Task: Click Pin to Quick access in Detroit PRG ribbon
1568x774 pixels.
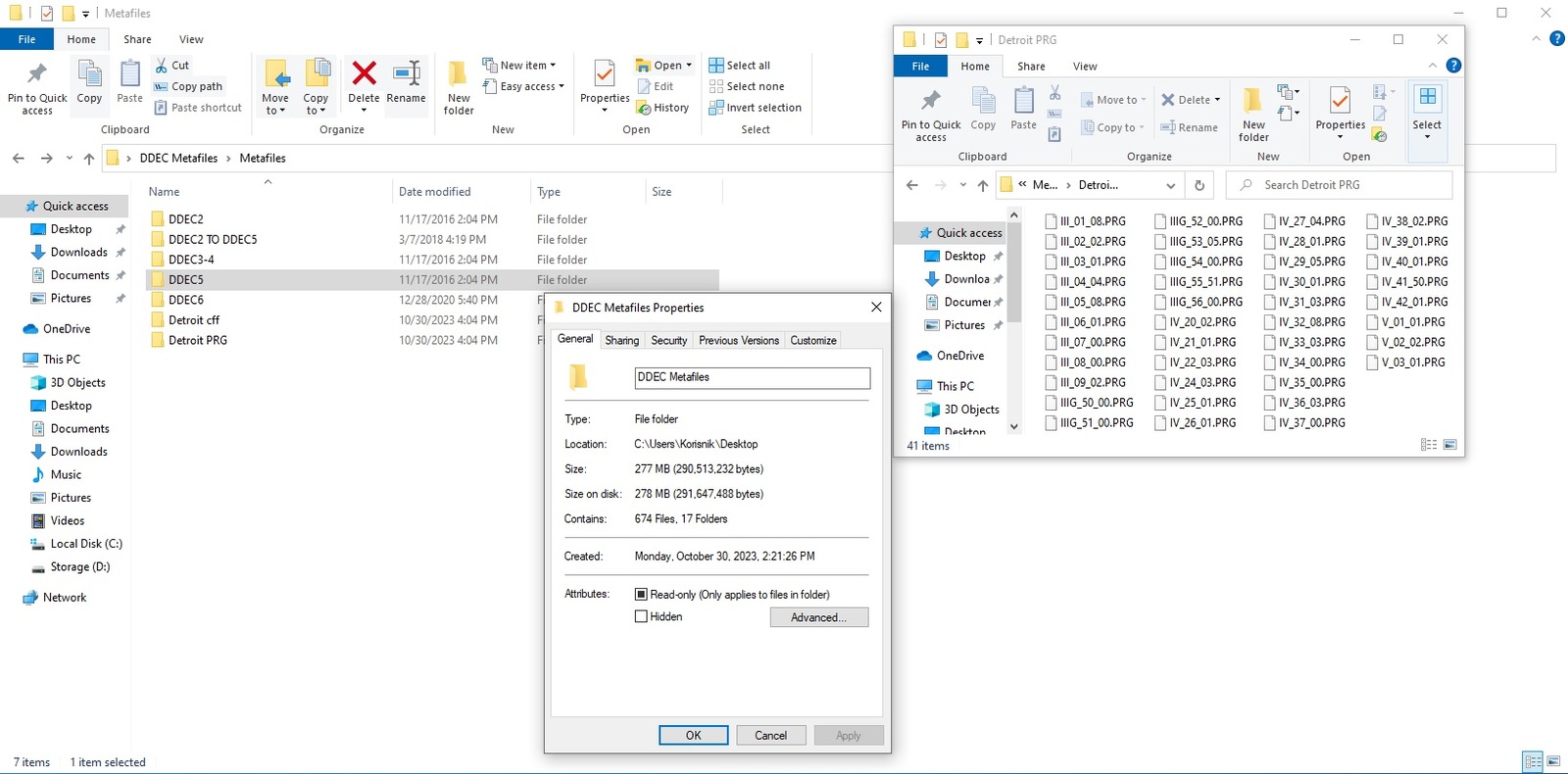Action: click(x=931, y=114)
